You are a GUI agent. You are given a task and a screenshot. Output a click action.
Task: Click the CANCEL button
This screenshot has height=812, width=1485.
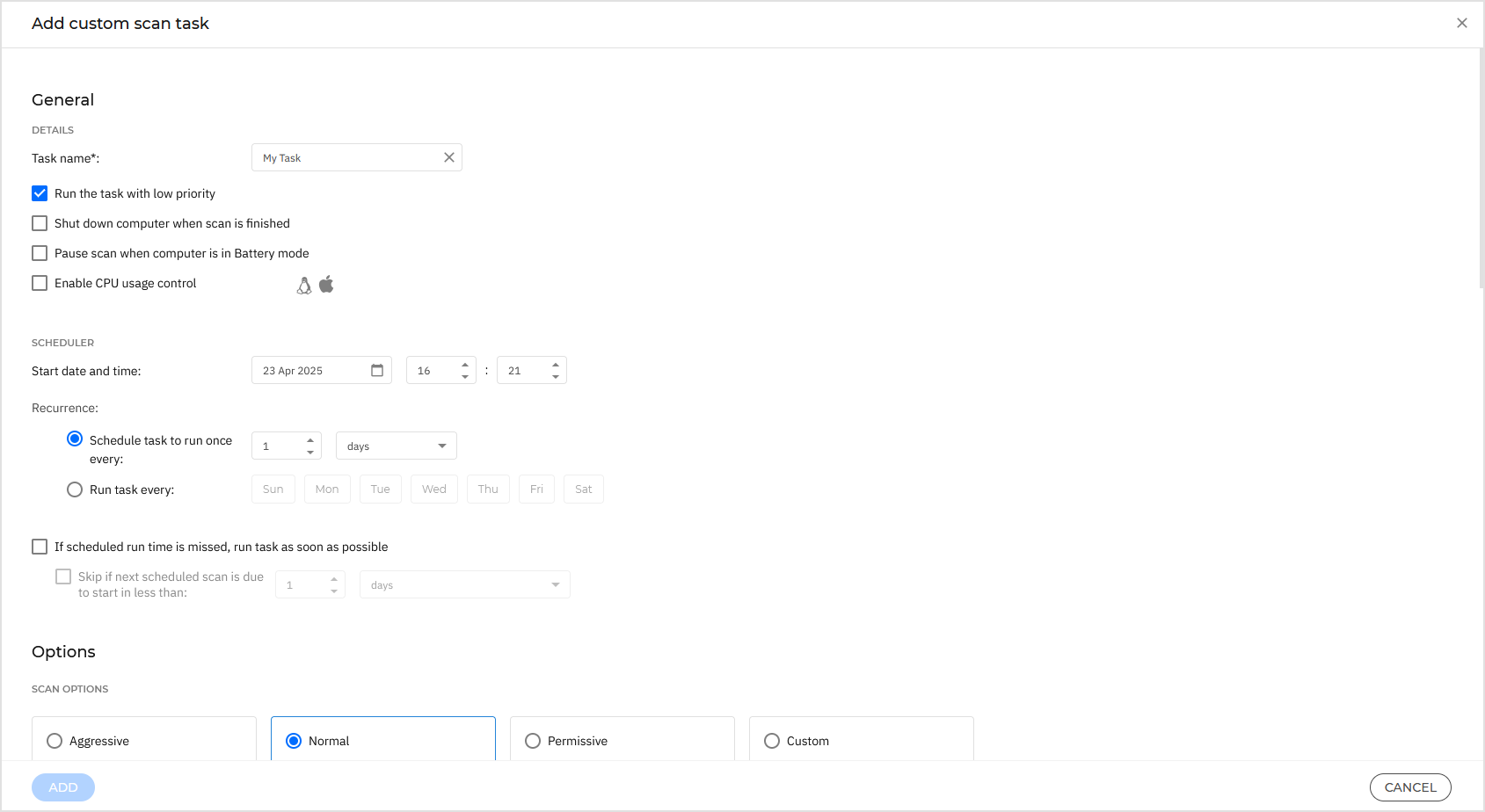[x=1410, y=787]
